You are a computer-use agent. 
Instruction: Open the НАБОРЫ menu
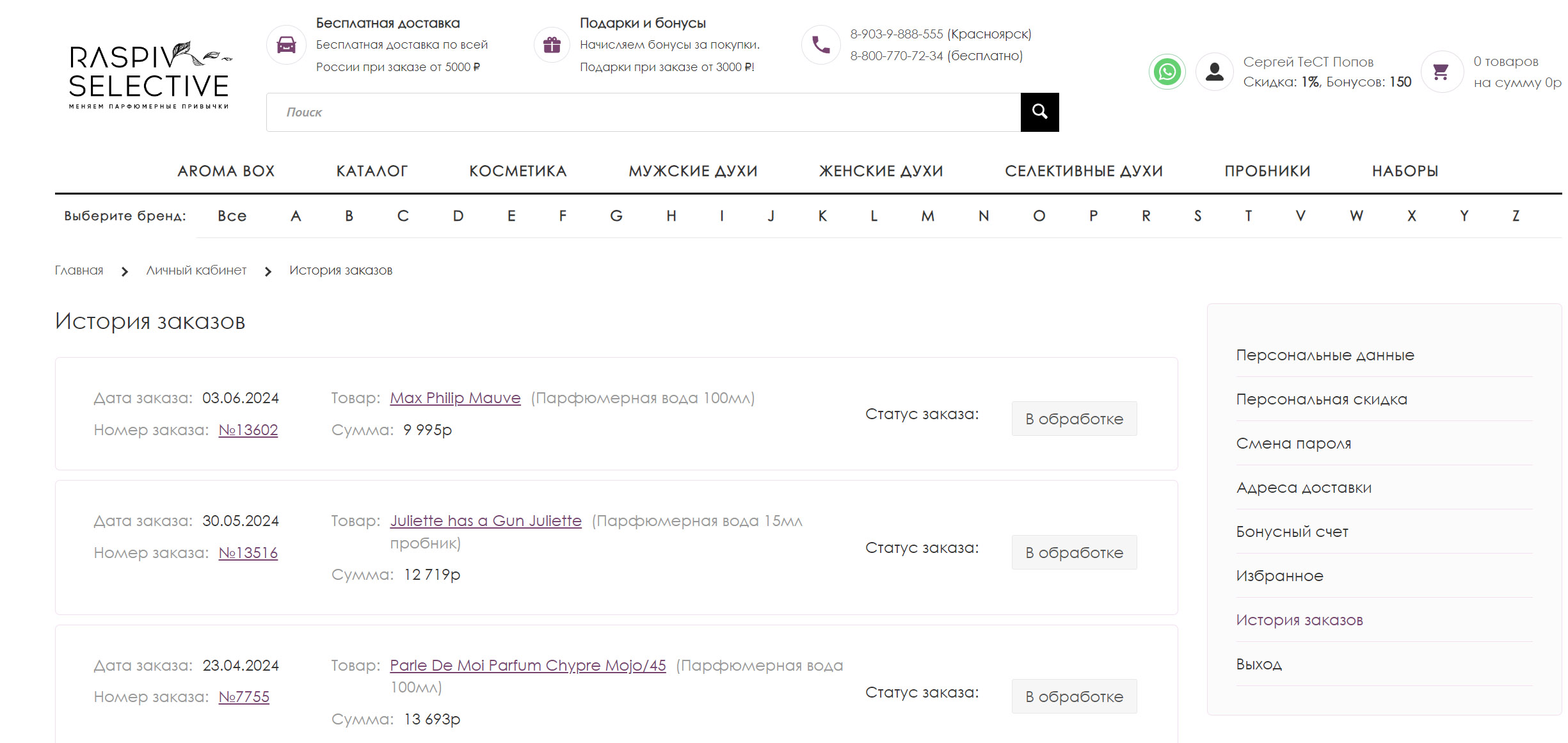pos(1405,171)
